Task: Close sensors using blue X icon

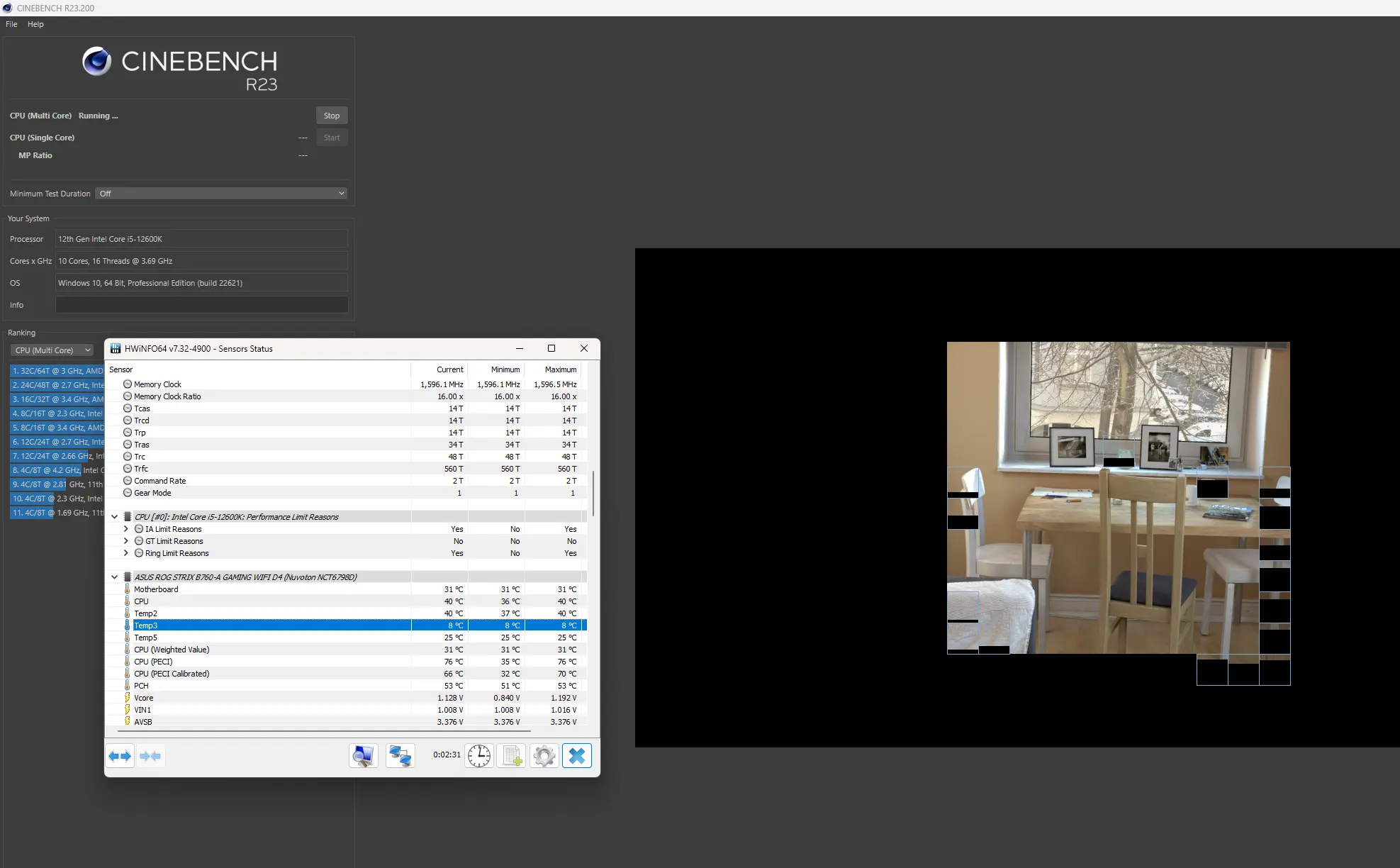Action: [x=577, y=756]
